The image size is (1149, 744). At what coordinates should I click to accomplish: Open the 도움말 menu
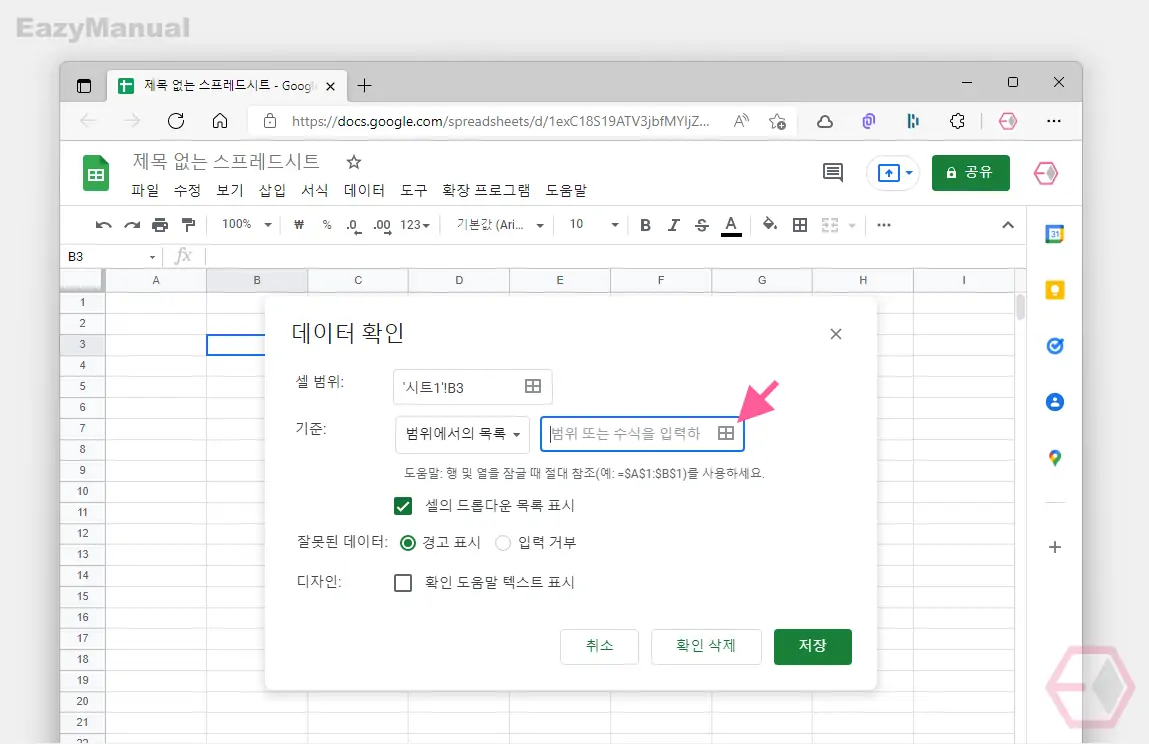(x=566, y=191)
